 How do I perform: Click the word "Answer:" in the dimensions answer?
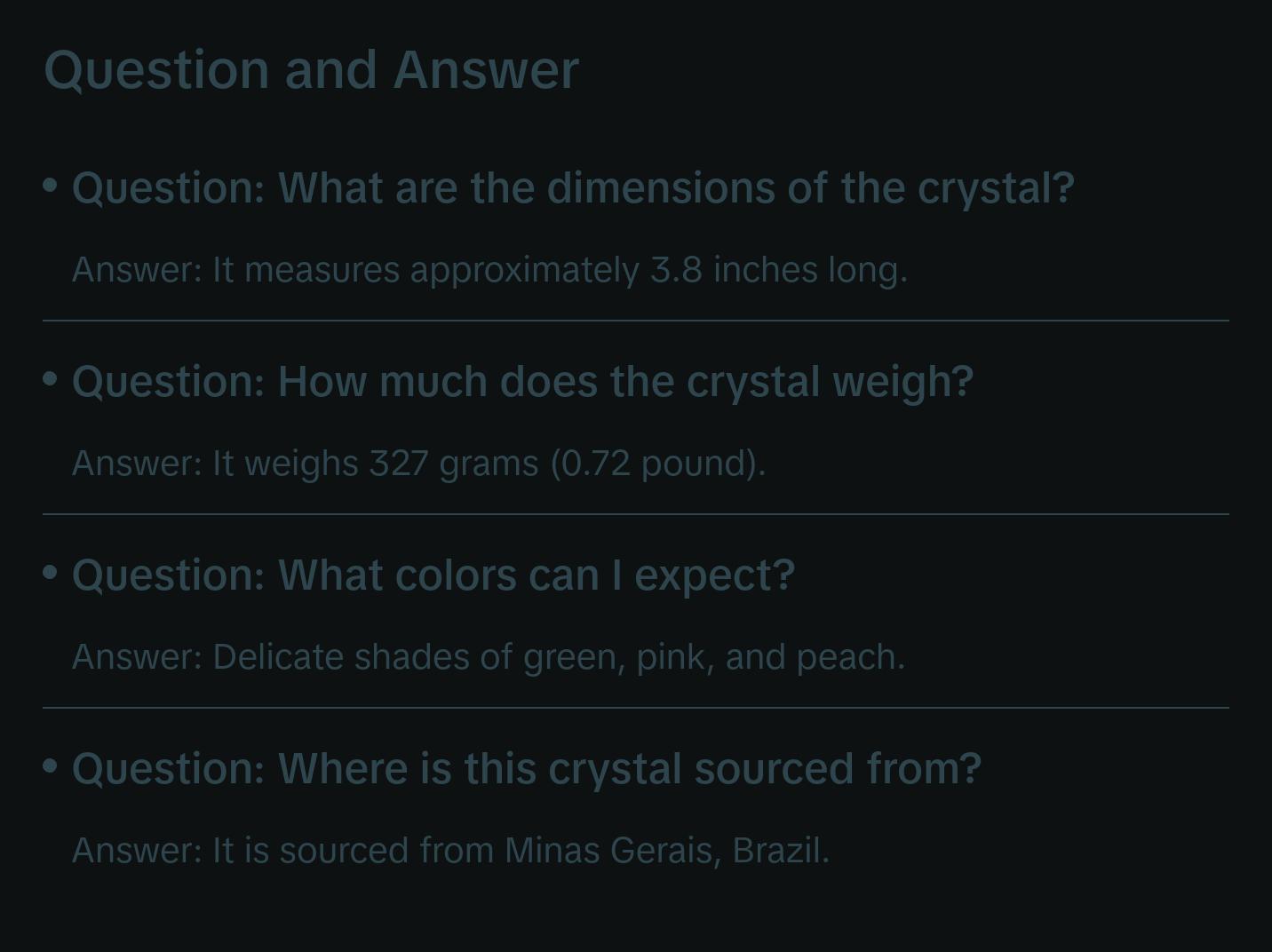138,270
